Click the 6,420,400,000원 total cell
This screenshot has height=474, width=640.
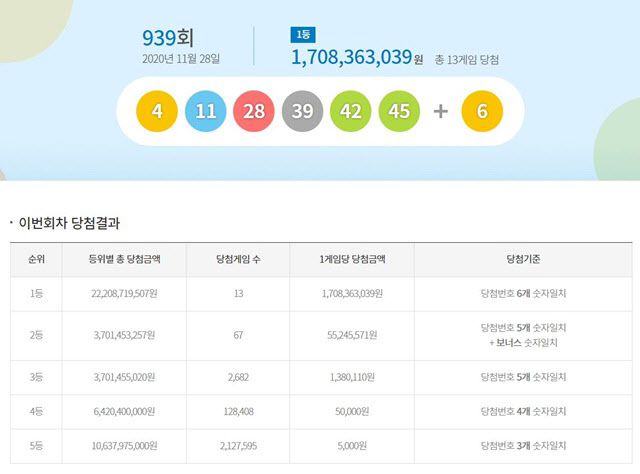point(124,412)
